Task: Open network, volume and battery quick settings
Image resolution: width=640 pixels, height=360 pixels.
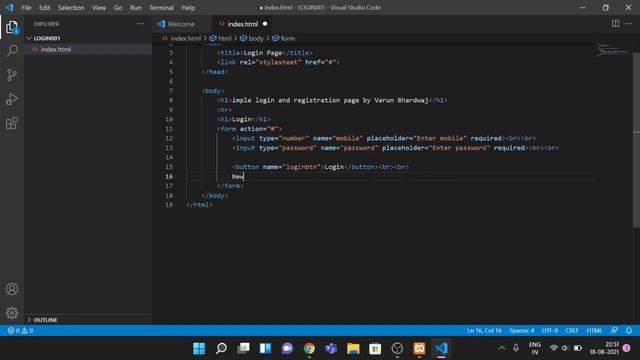Action: 566,348
